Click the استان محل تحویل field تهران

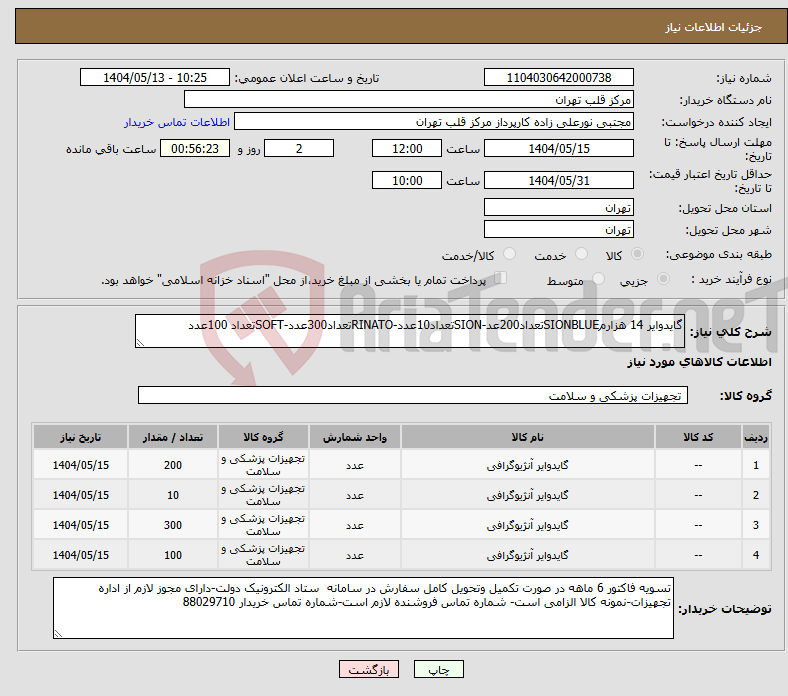coord(558,207)
